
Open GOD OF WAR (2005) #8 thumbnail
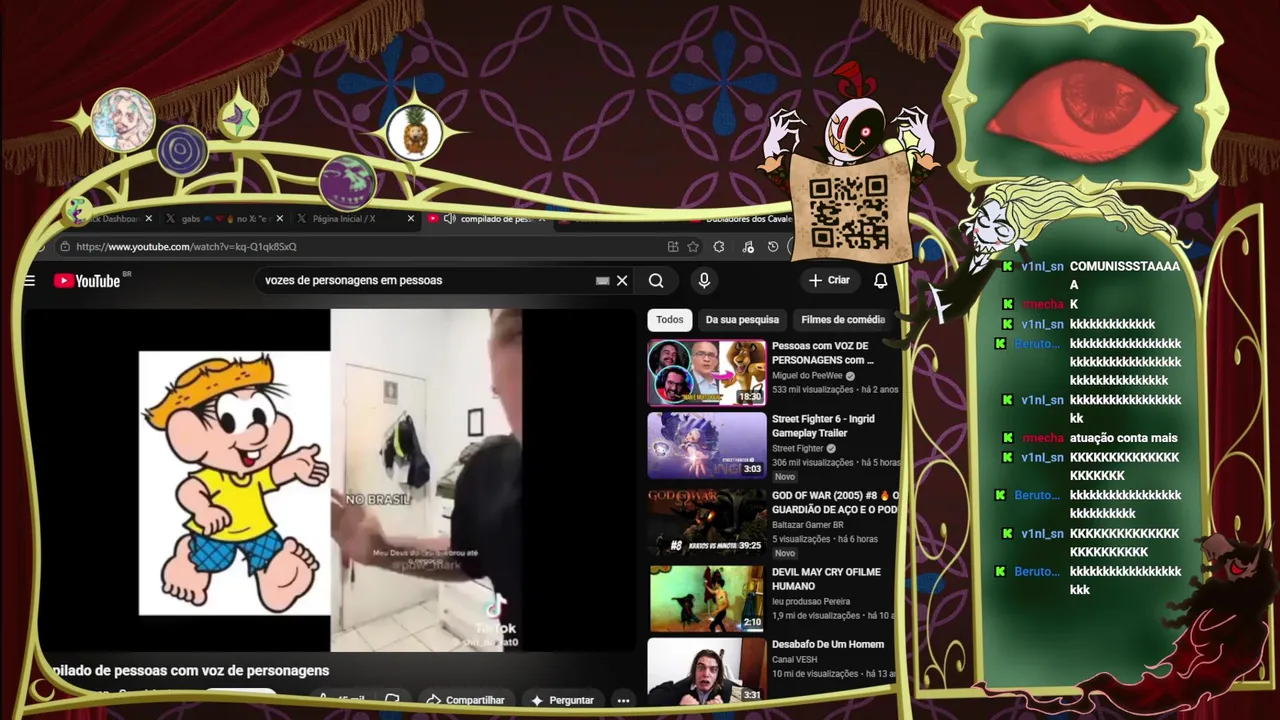[x=707, y=521]
